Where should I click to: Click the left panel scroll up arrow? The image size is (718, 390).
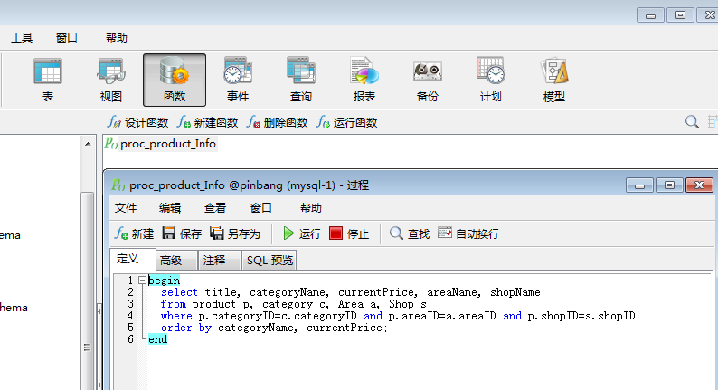click(87, 144)
